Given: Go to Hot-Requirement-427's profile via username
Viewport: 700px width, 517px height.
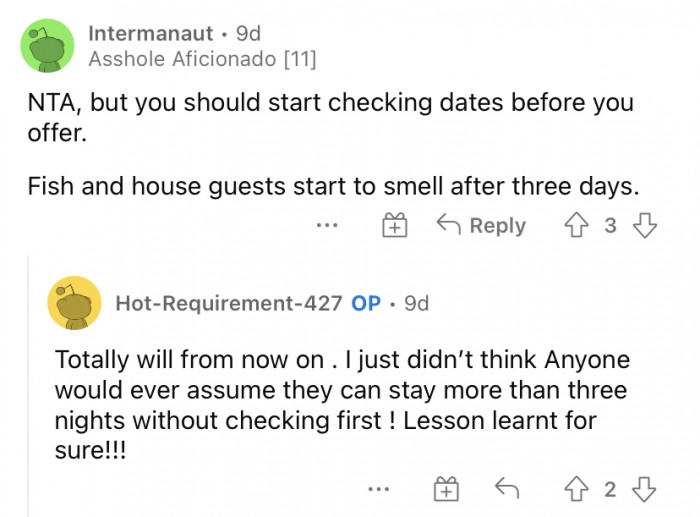Looking at the screenshot, I should click(229, 302).
